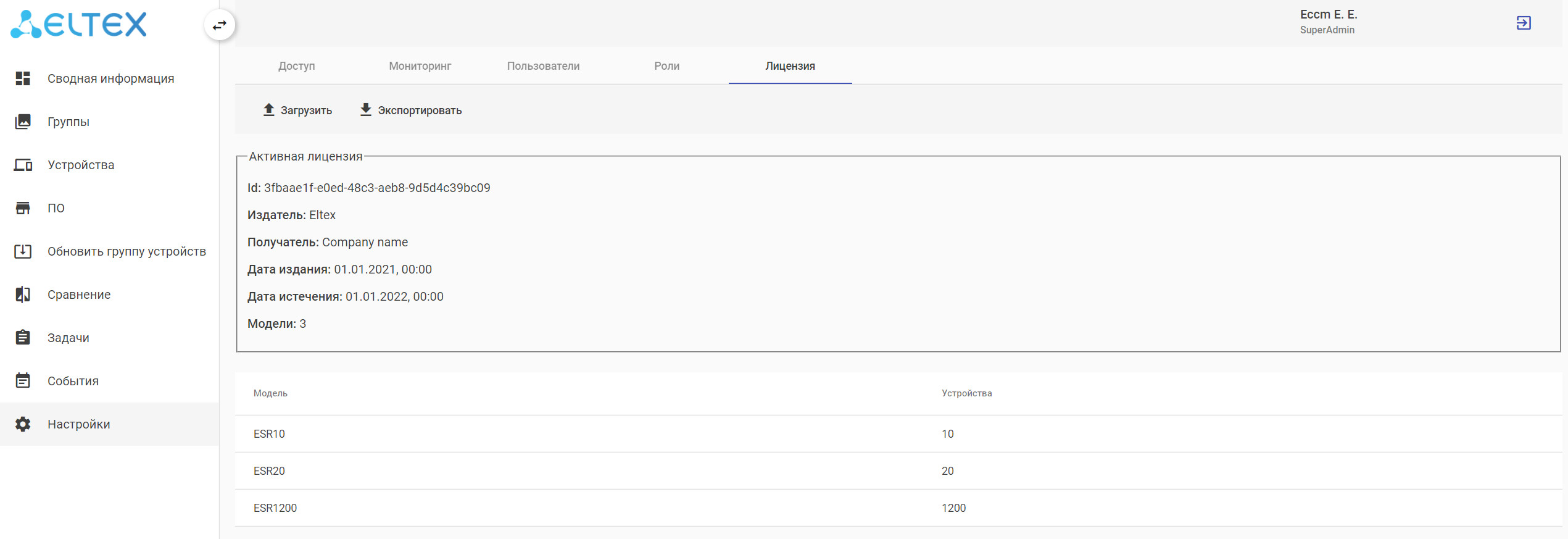Switch to the Доступ tab
The width and height of the screenshot is (1568, 539).
296,66
